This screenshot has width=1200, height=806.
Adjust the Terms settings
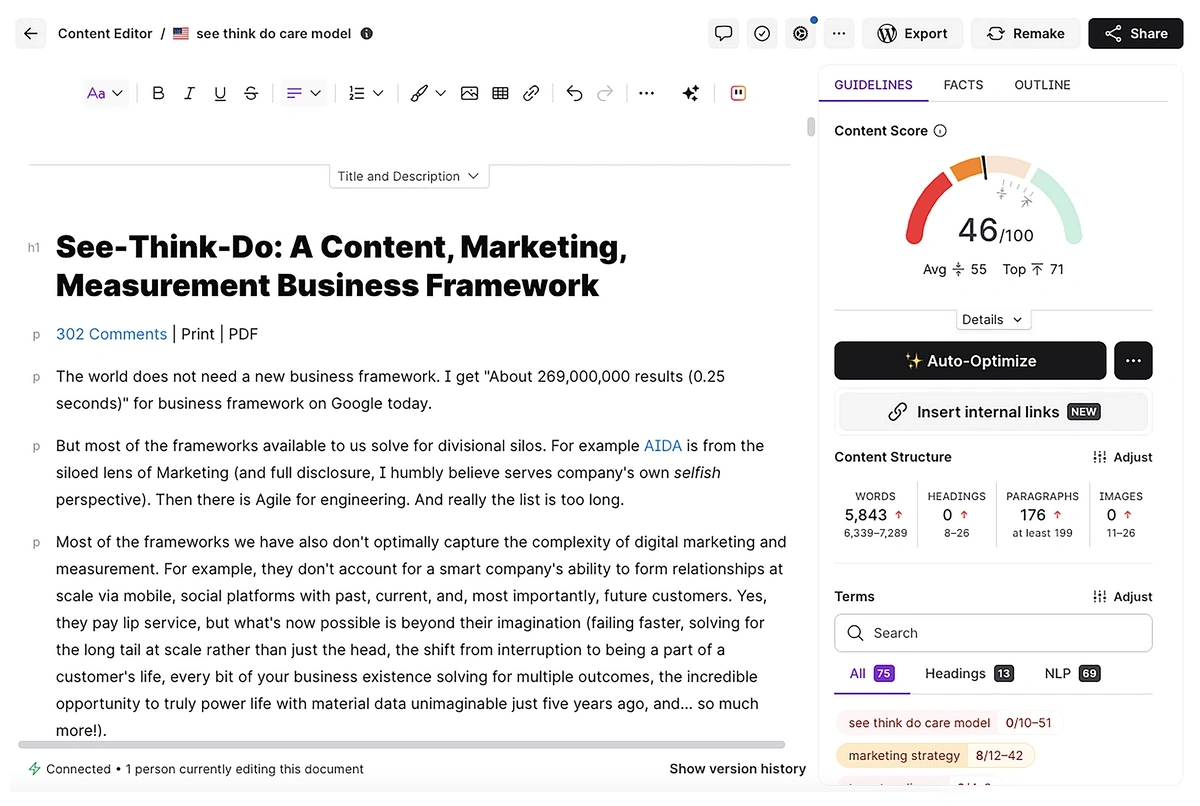point(1122,597)
